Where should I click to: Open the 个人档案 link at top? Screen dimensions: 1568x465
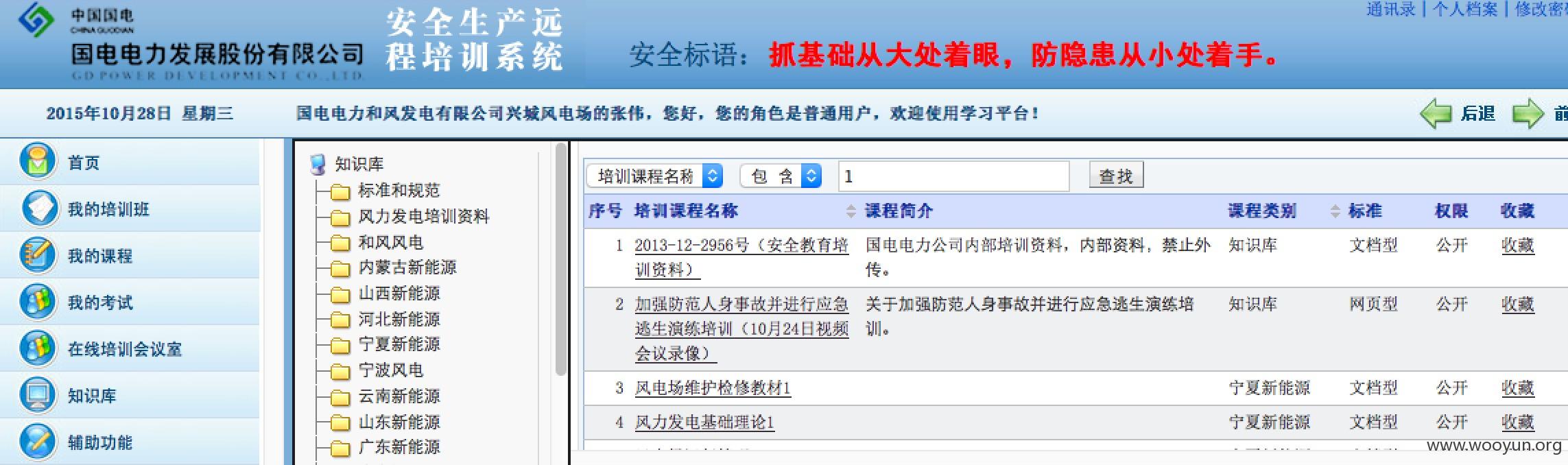(x=1466, y=9)
